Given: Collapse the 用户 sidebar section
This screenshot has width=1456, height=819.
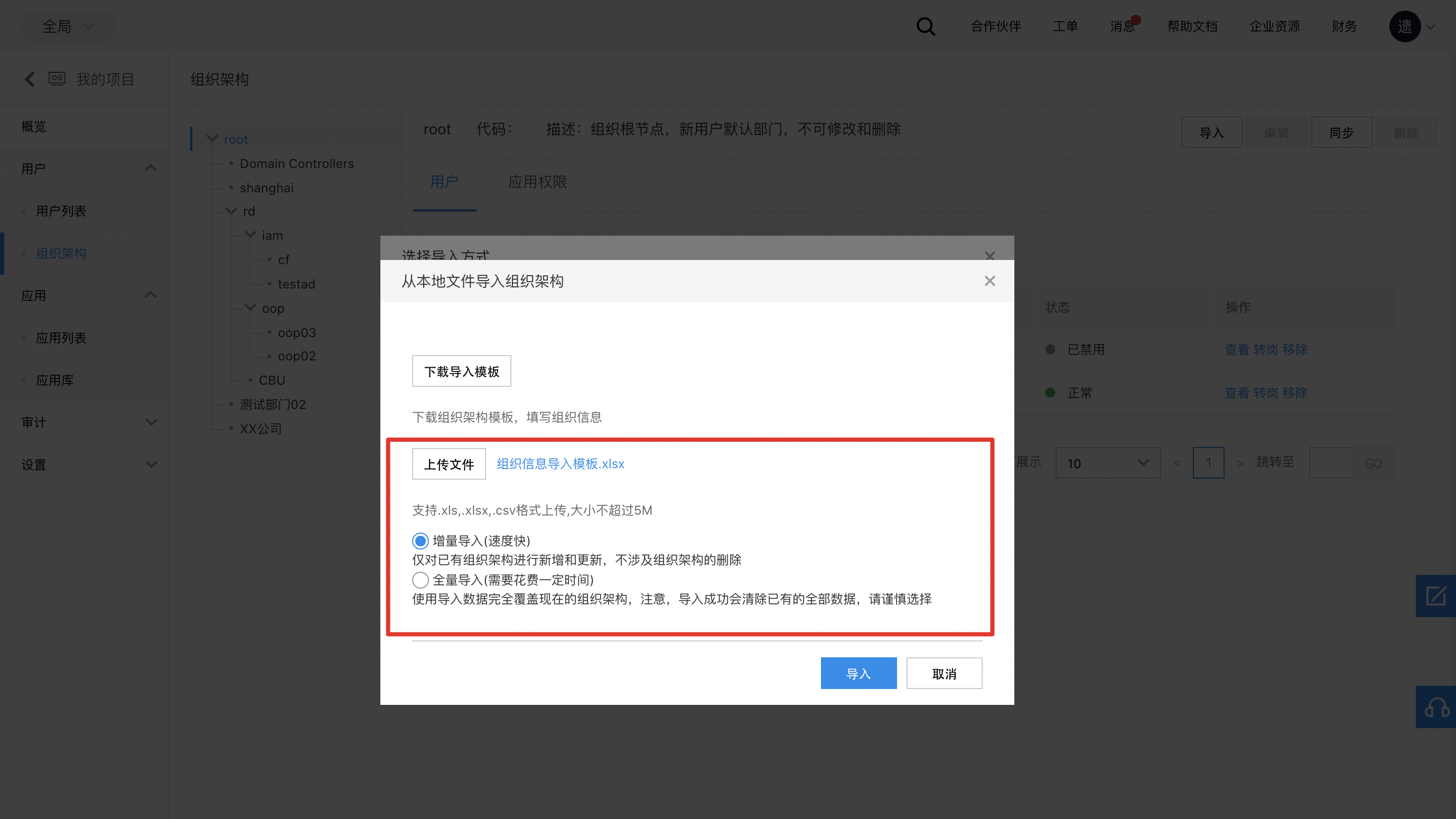Looking at the screenshot, I should pyautogui.click(x=151, y=168).
